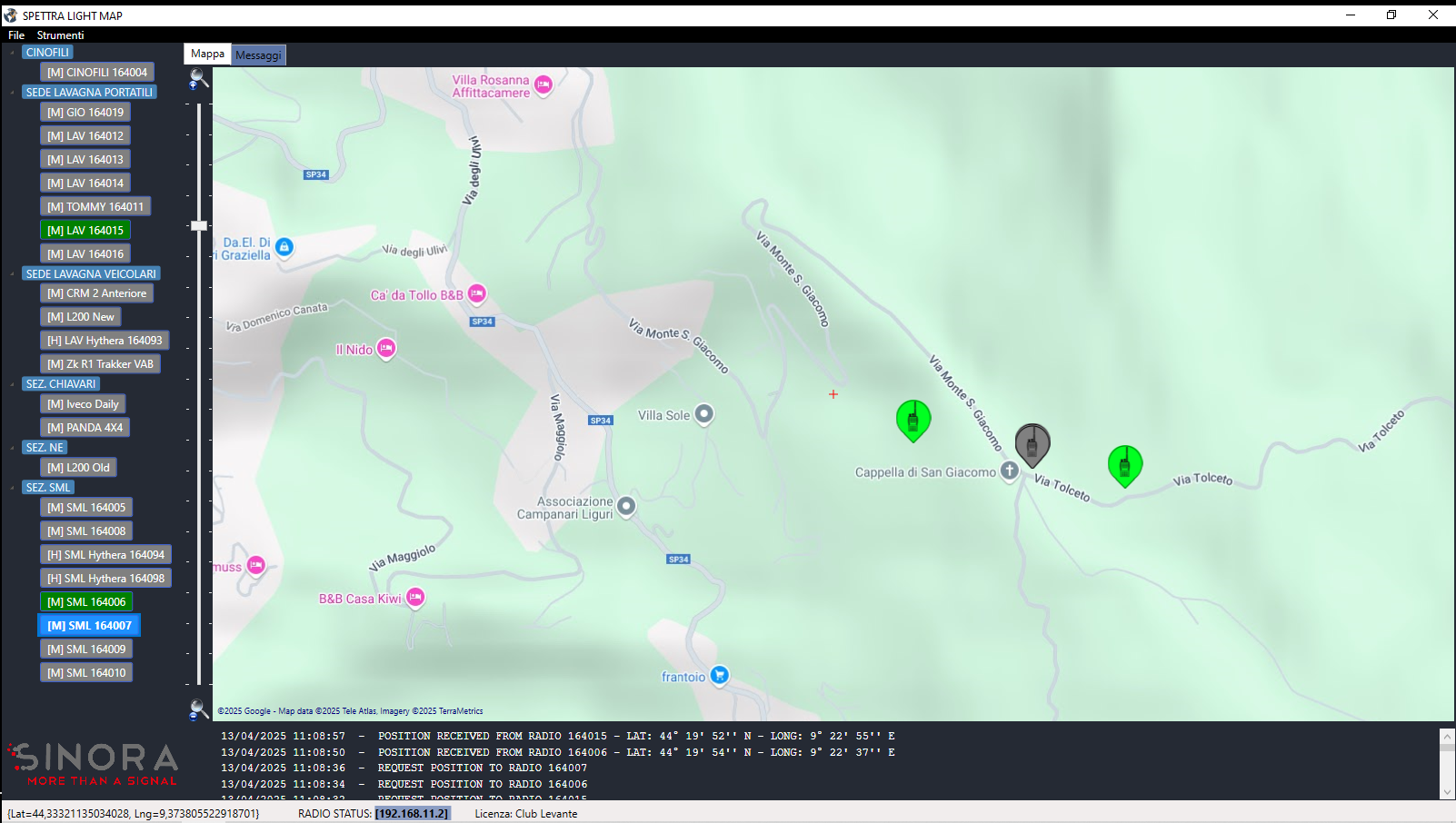Click the map zoom slider handle
The height and width of the screenshot is (823, 1456).
tap(199, 225)
